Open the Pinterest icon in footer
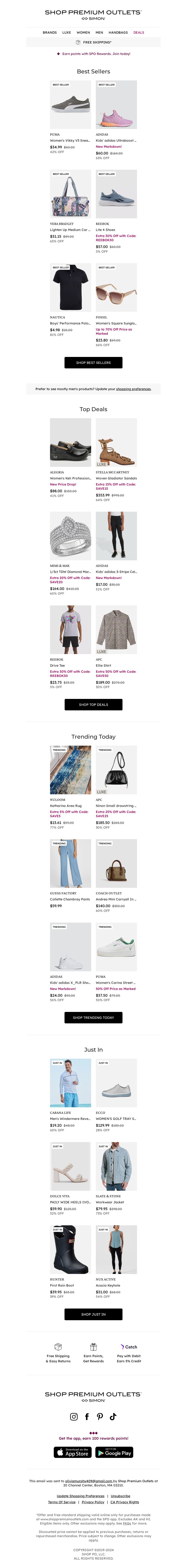Viewport: 187px width, 1568px height. [100, 1417]
